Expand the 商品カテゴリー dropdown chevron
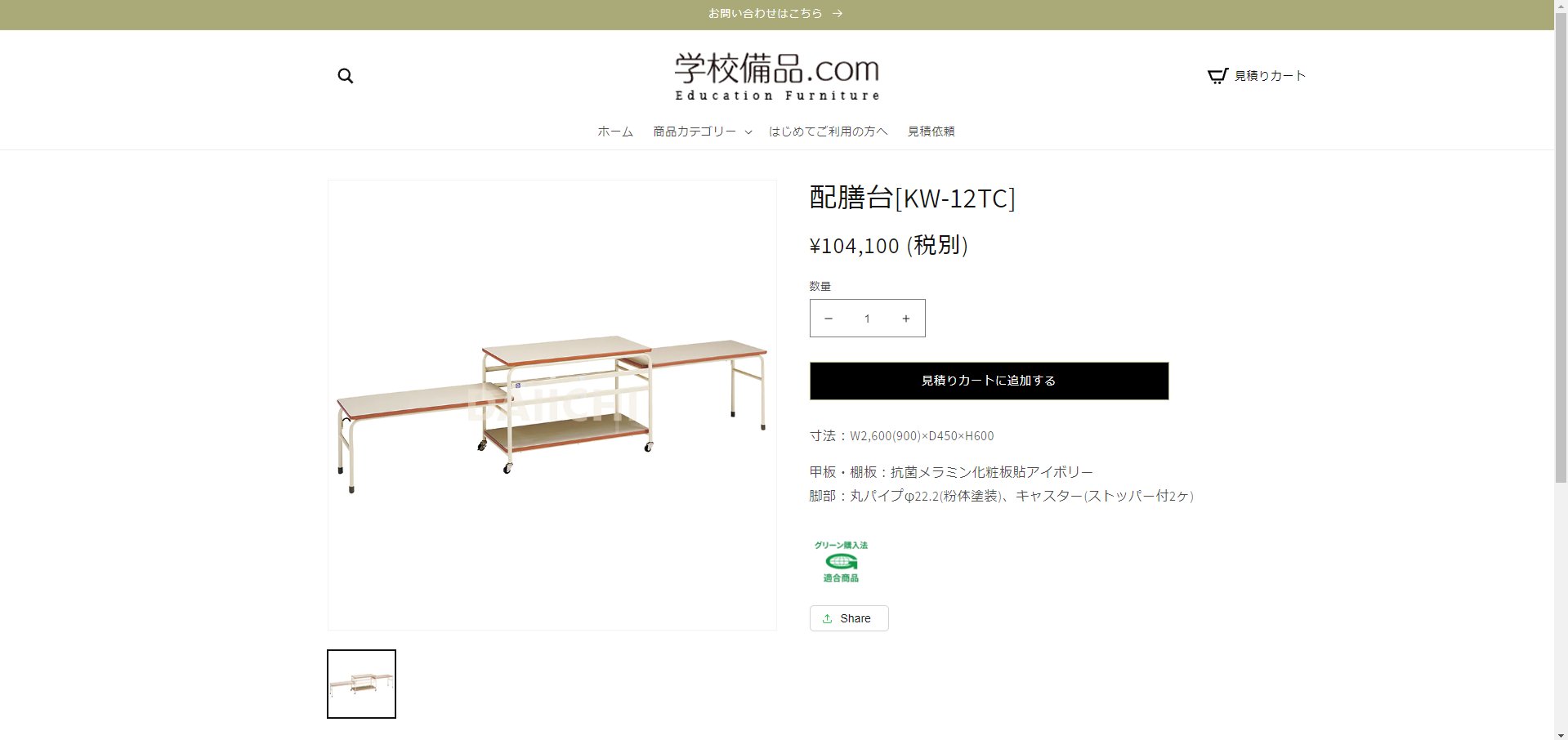Image resolution: width=1568 pixels, height=740 pixels. pyautogui.click(x=748, y=132)
